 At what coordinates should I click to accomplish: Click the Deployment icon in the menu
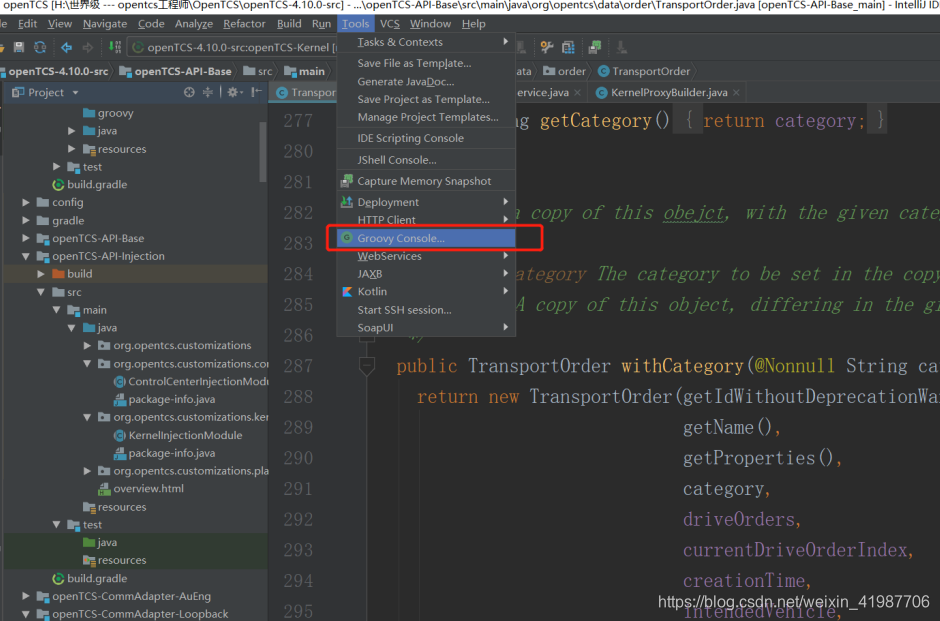(347, 202)
